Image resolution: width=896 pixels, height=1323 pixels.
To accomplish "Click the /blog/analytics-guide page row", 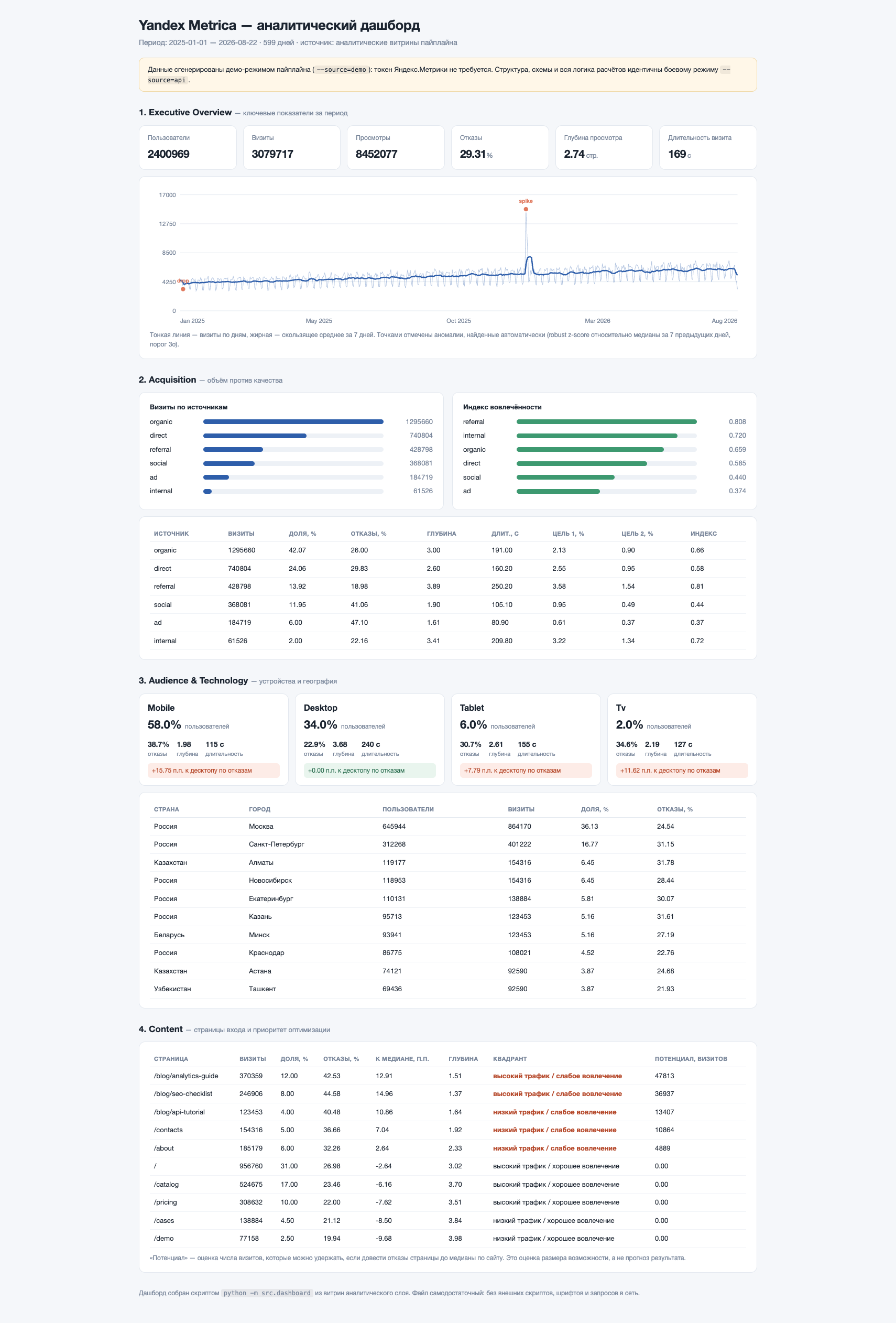I will coord(447,1076).
